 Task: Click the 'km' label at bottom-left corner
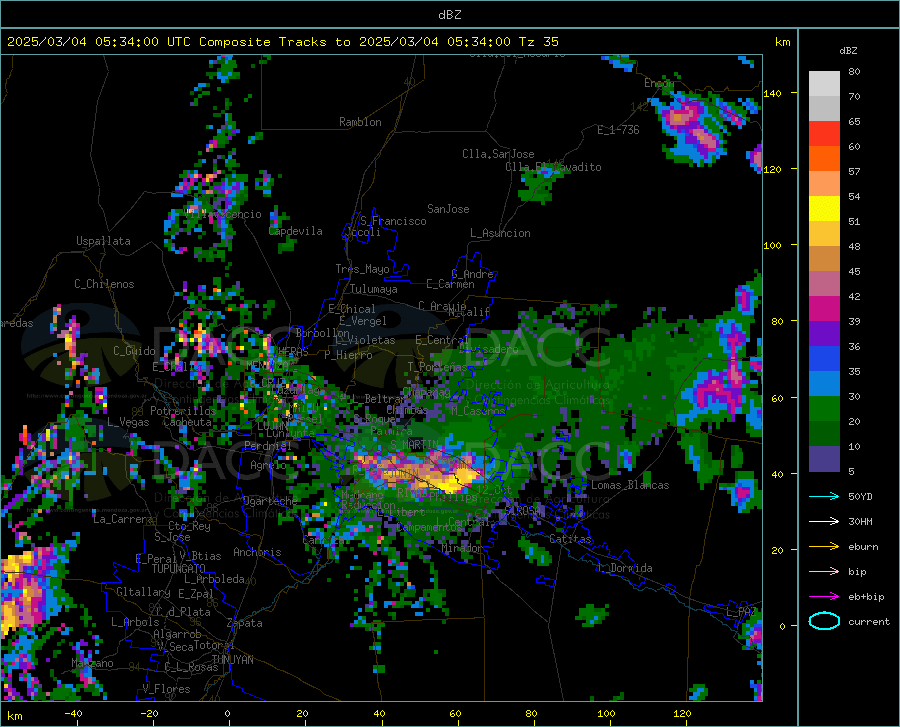tap(14, 716)
